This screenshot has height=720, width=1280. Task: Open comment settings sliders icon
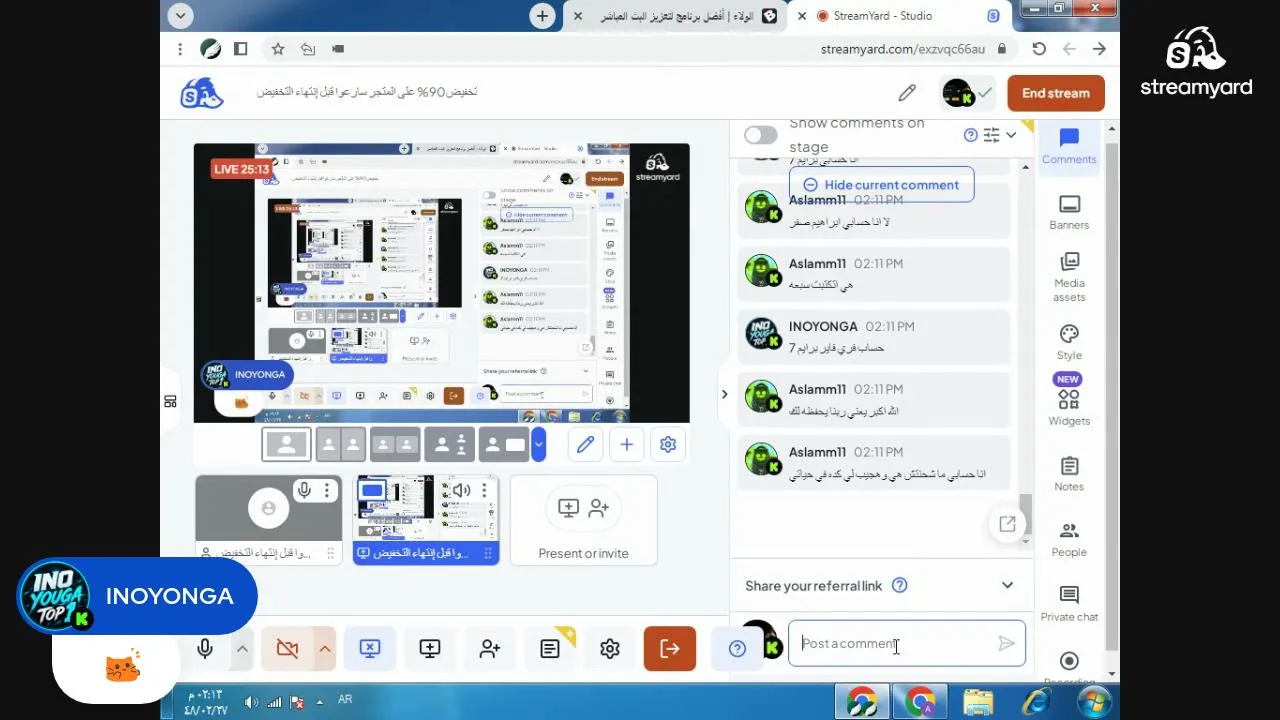991,135
